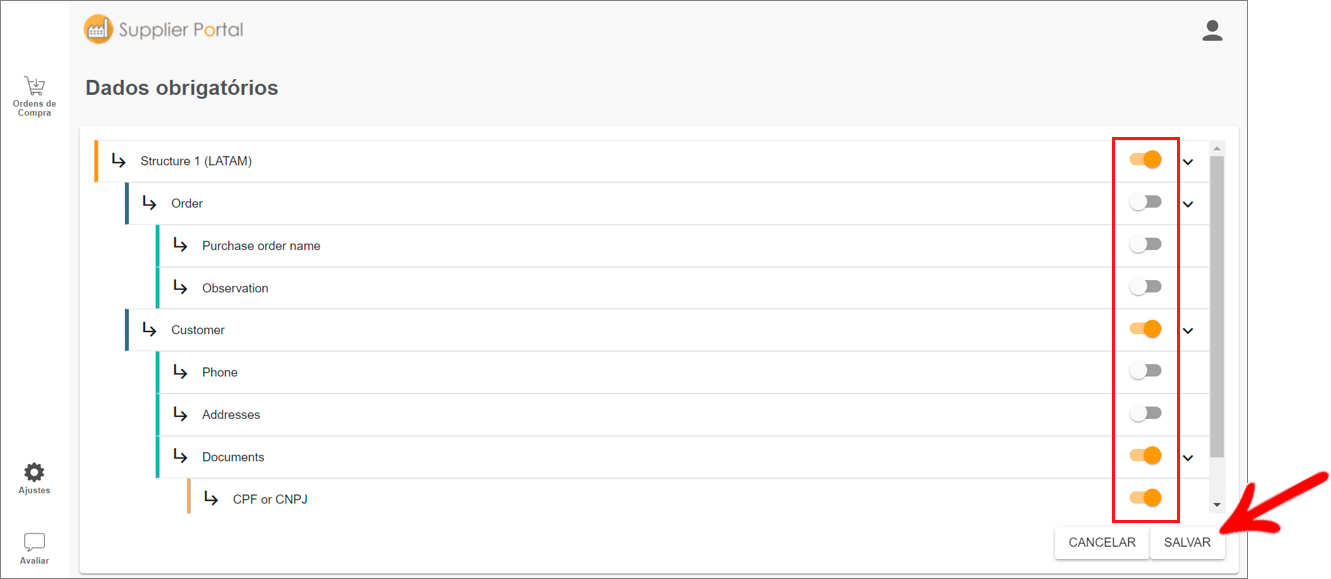Click the arrow icon beside CPF or CNPJ
Viewport: 1331px width, 579px height.
(211, 498)
